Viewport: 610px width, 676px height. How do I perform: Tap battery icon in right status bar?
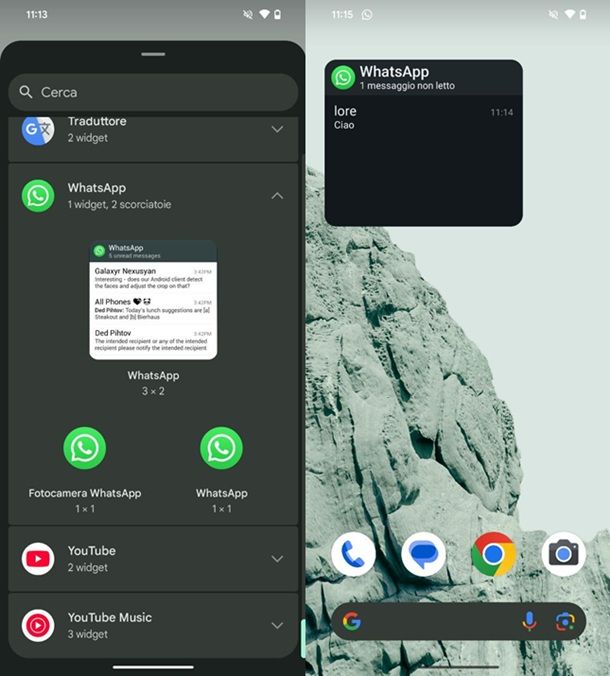pyautogui.click(x=582, y=15)
